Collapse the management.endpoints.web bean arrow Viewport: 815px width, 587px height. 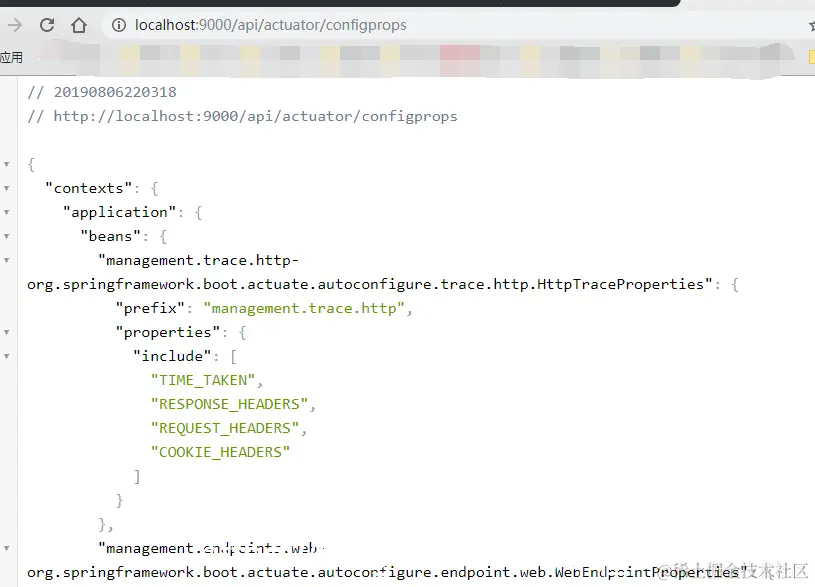pyautogui.click(x=7, y=548)
